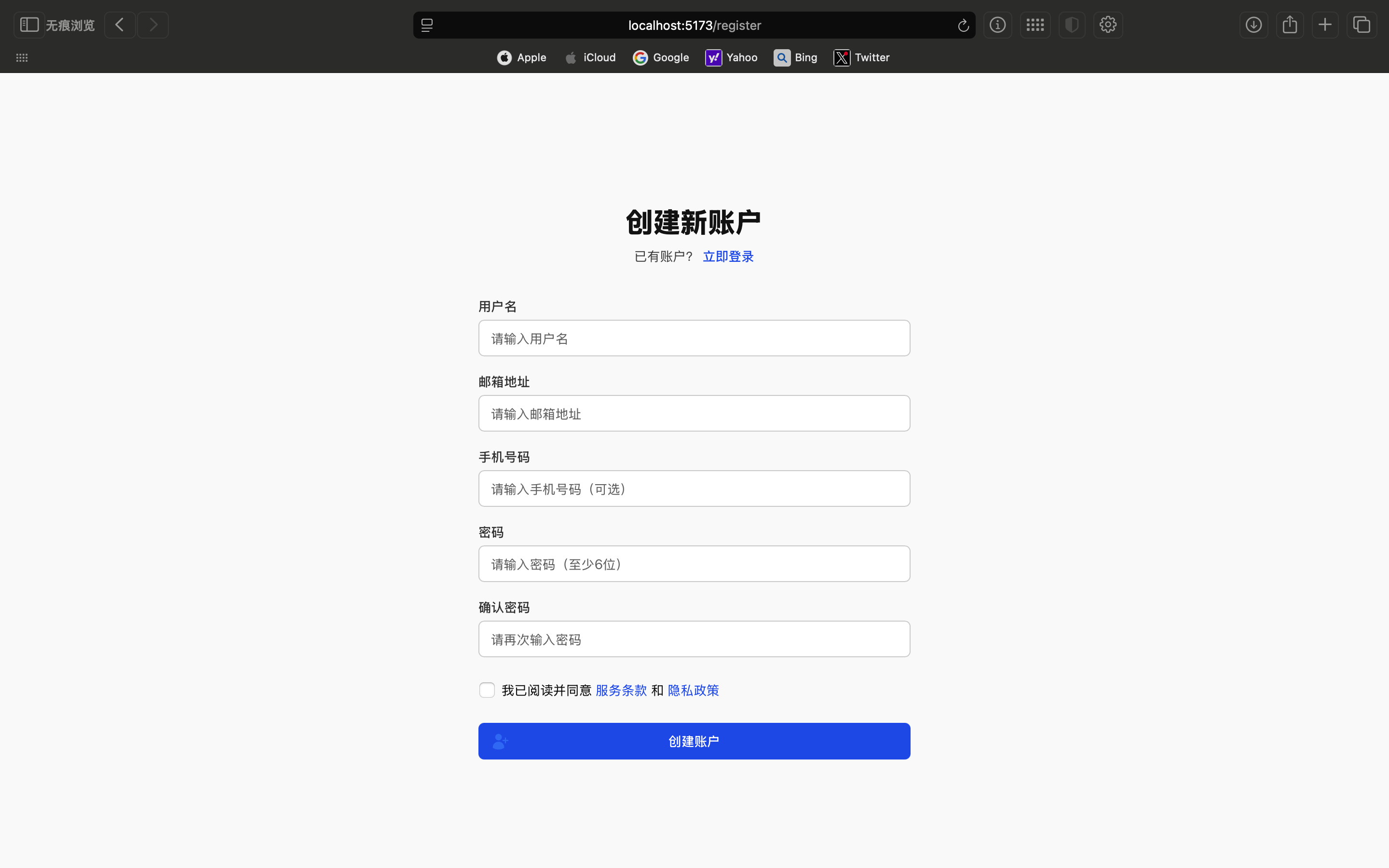The width and height of the screenshot is (1389, 868).
Task: Click the shield privacy icon
Action: coord(1072,25)
